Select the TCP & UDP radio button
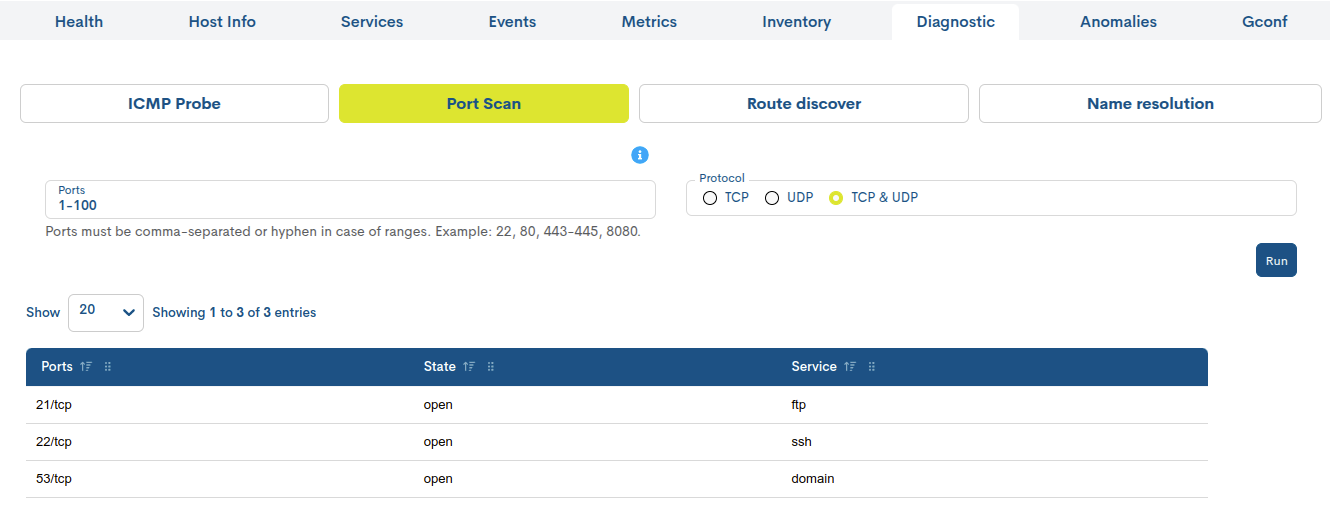Screen dimensions: 1330x506 coord(836,198)
